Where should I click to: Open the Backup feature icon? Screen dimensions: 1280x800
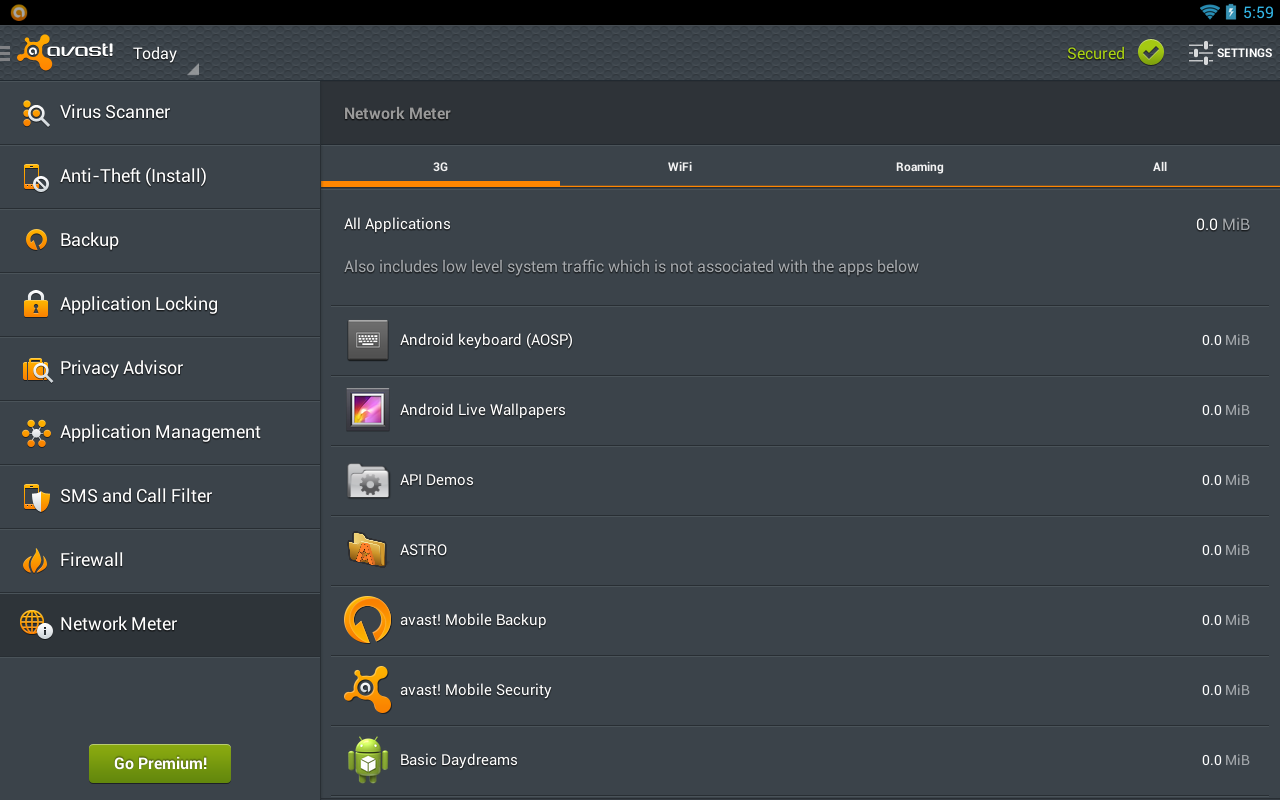click(35, 240)
